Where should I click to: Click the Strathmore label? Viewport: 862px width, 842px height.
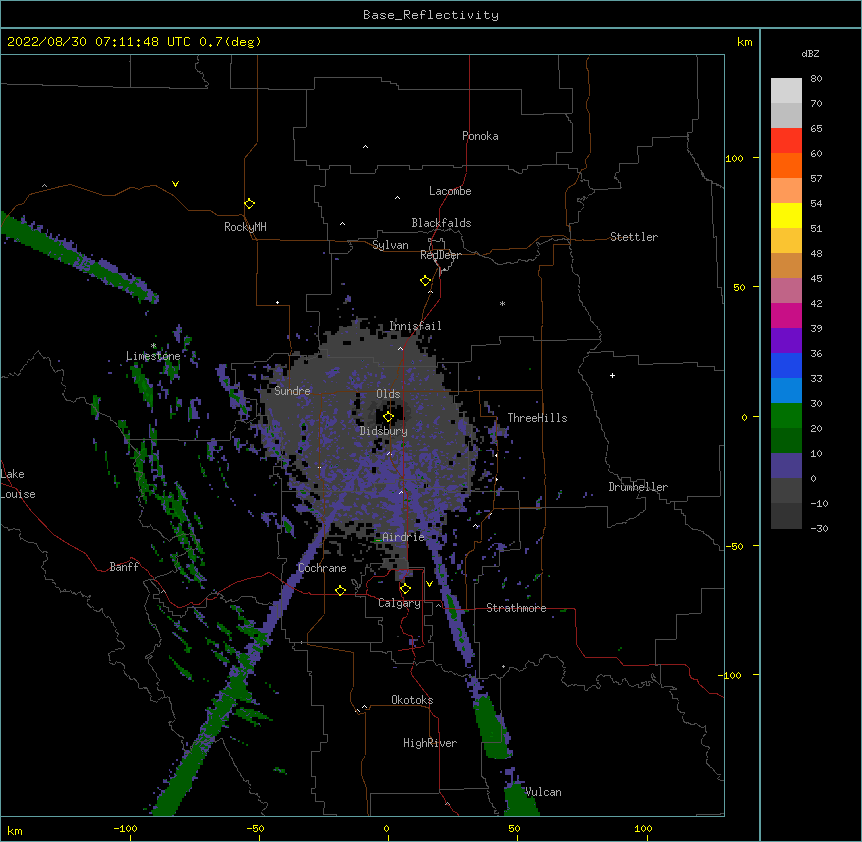(516, 608)
